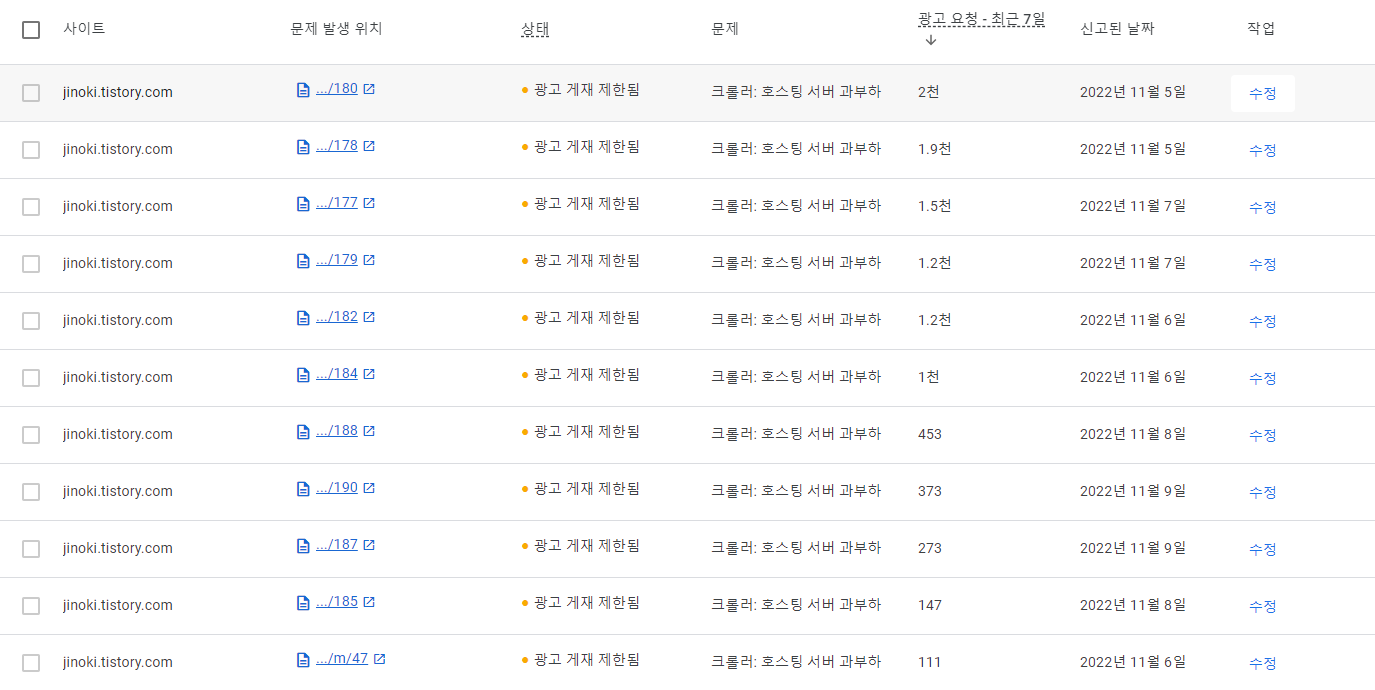The image size is (1375, 690).
Task: Click the page document icon beside .../179
Action: tap(303, 261)
